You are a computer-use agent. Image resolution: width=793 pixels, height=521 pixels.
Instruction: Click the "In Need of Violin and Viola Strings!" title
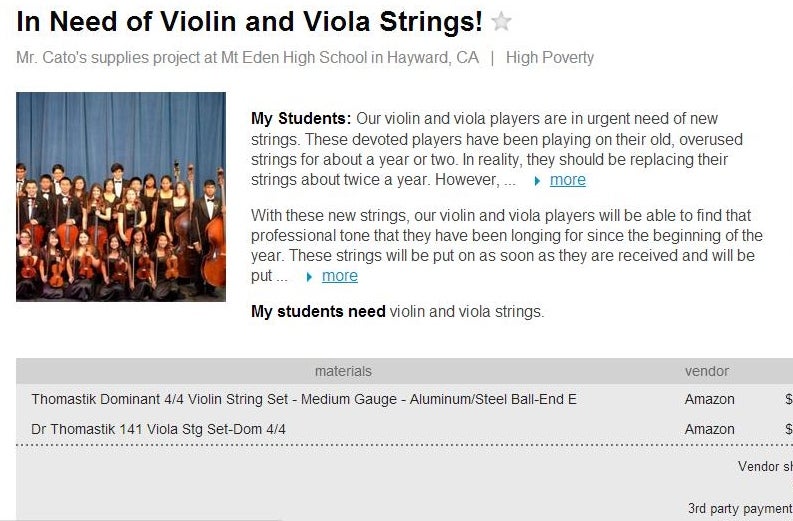click(x=250, y=21)
